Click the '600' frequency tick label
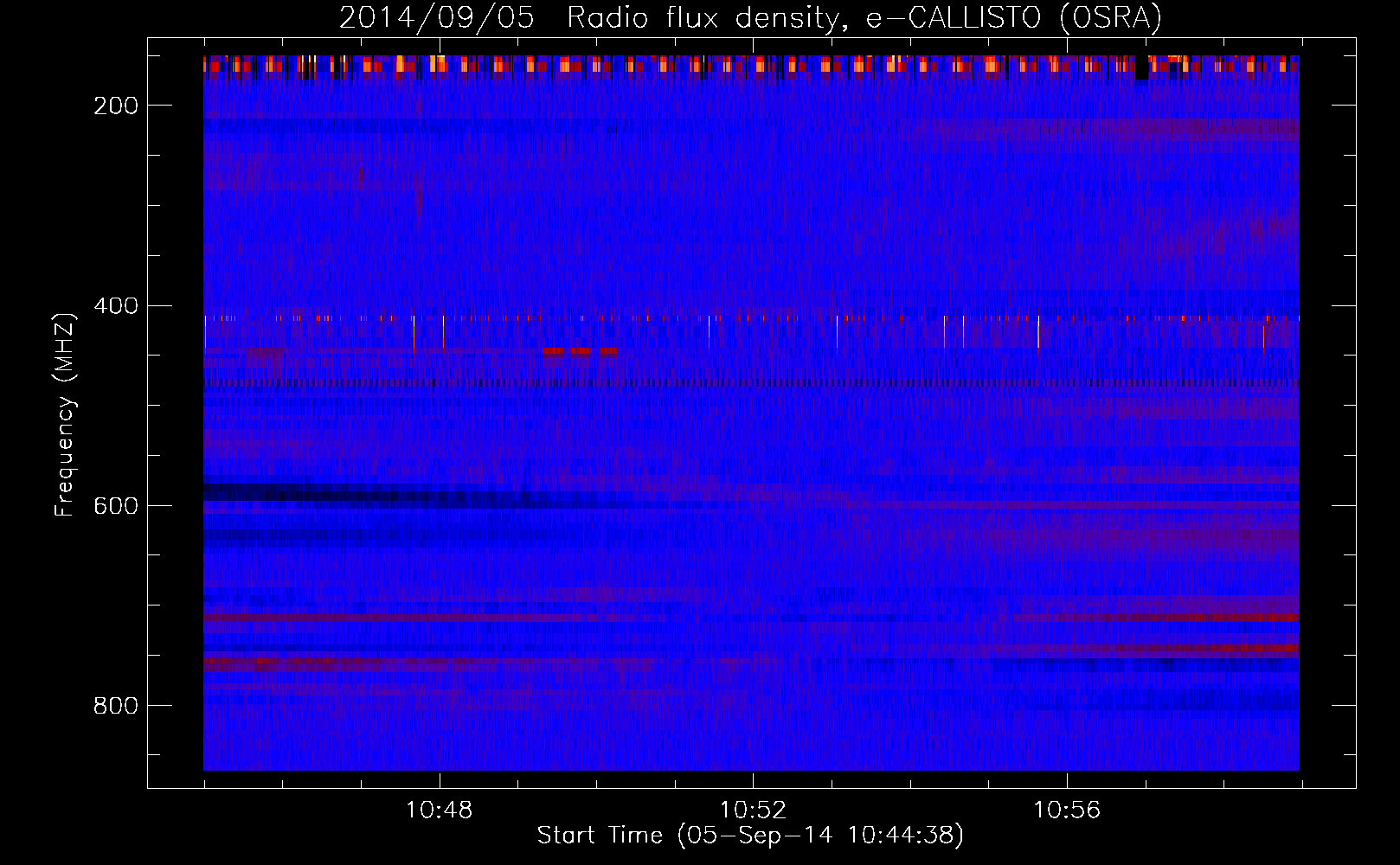This screenshot has width=1400, height=865. point(116,506)
